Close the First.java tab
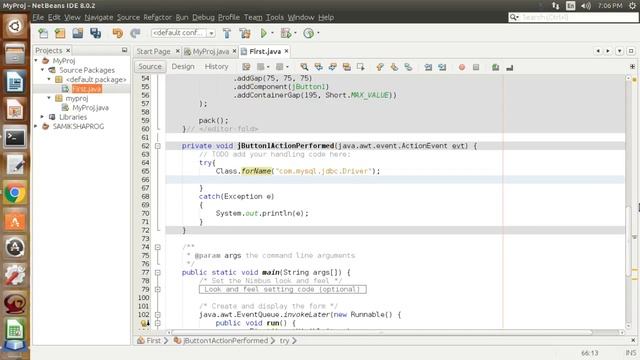 coord(287,51)
